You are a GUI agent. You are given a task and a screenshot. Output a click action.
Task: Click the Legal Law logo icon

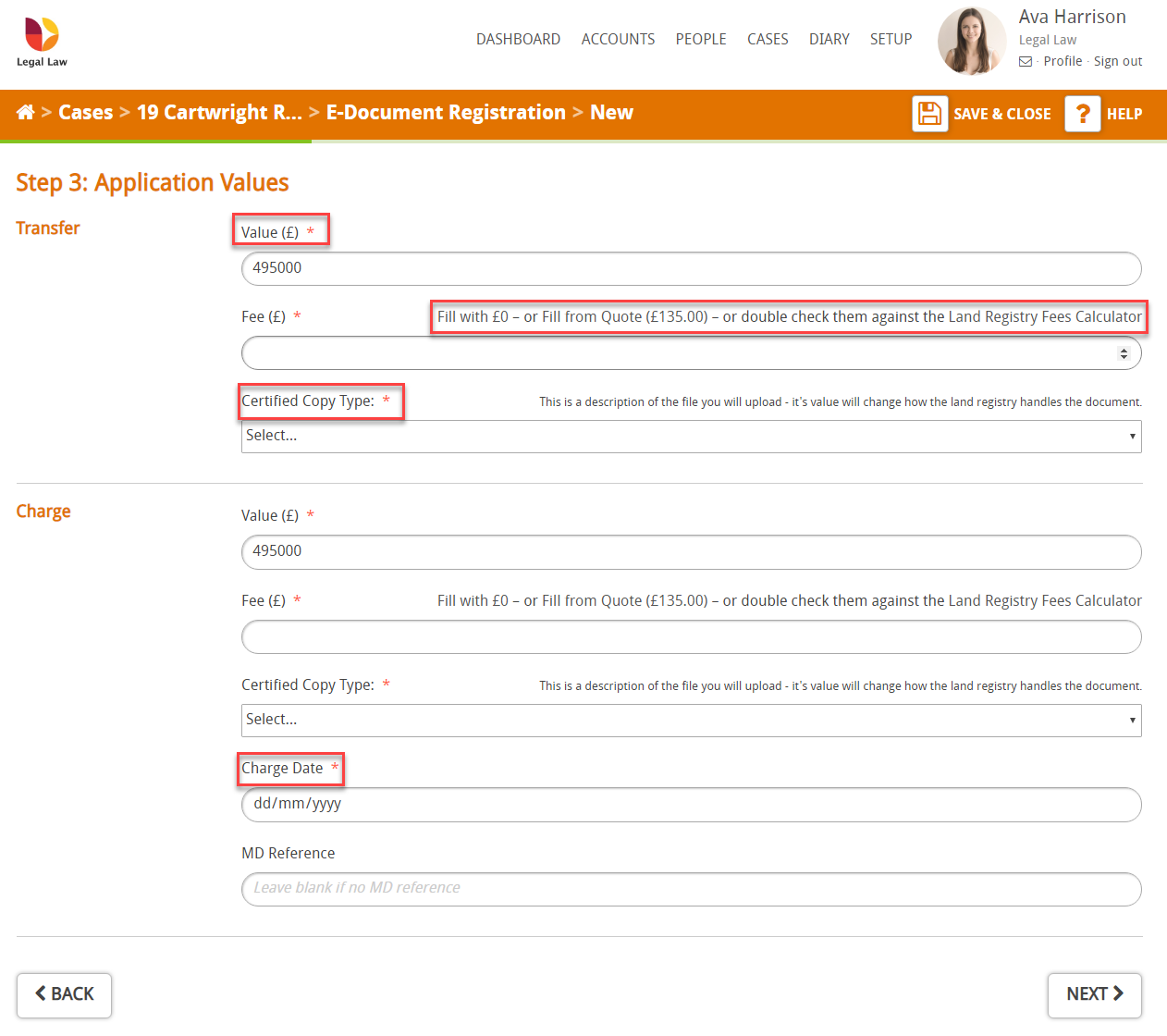[x=41, y=33]
